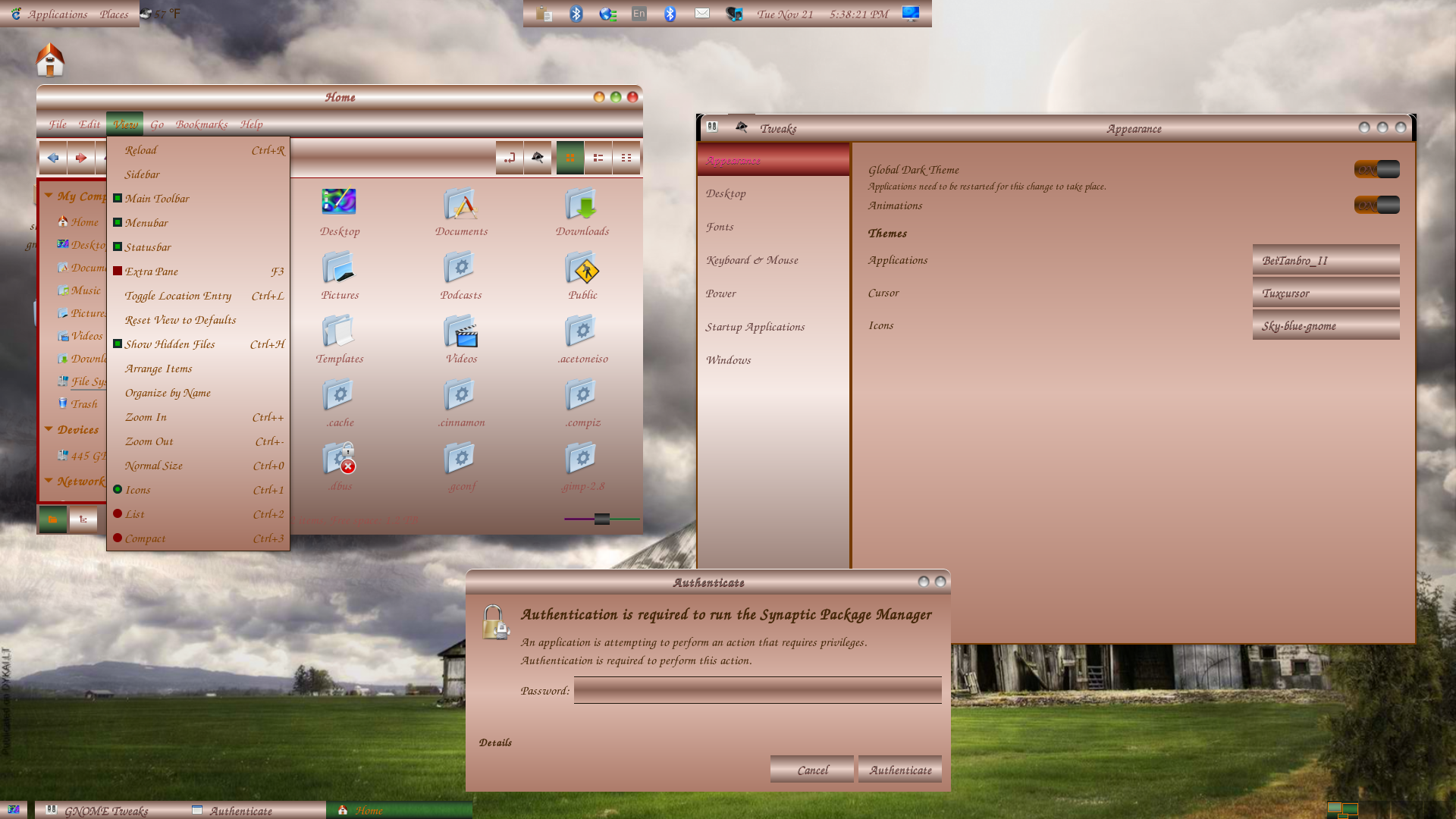Open Applications theme dropdown BelTanbro_II

click(1326, 260)
